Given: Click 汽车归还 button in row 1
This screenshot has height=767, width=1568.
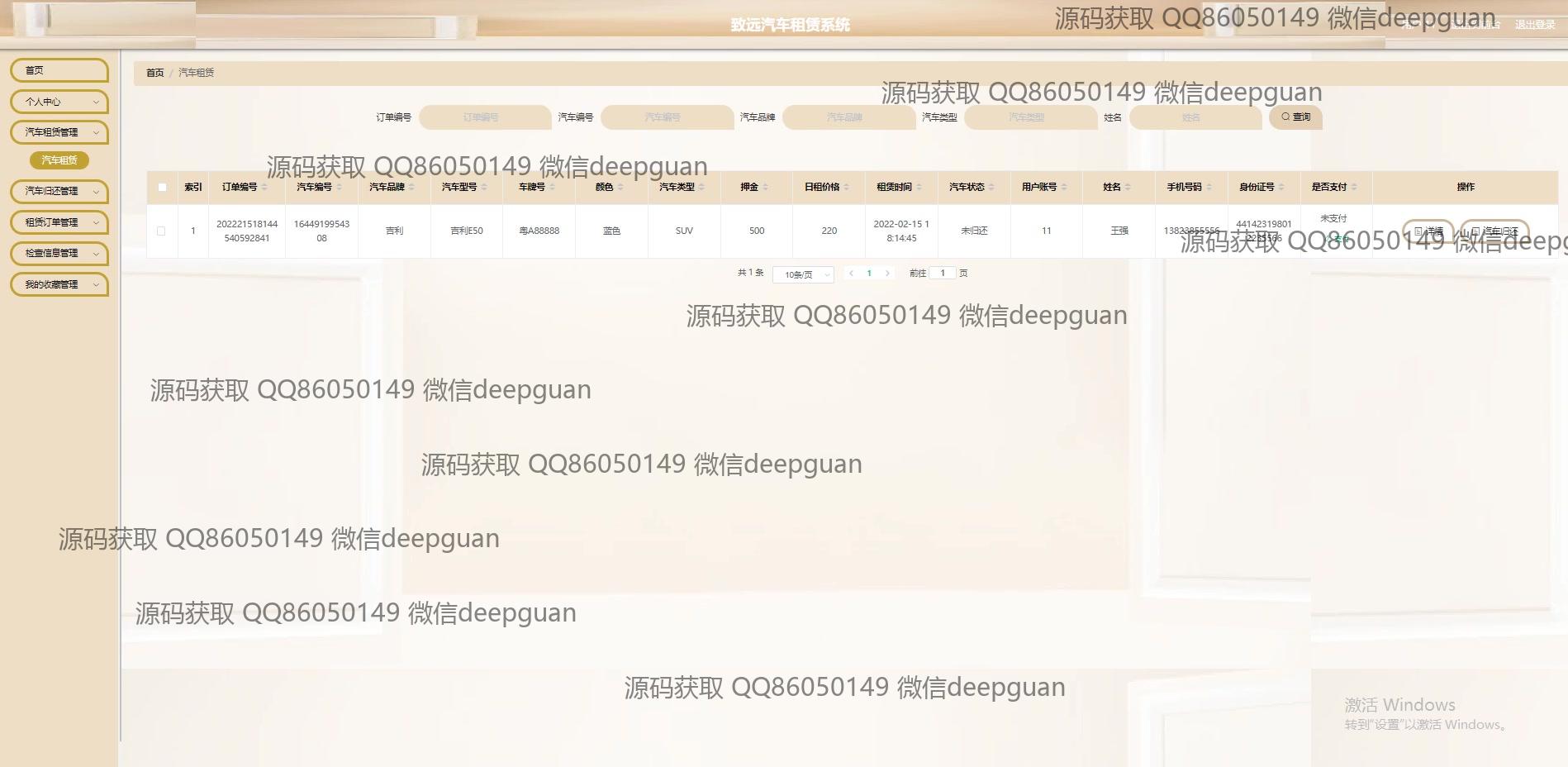Looking at the screenshot, I should [1494, 231].
